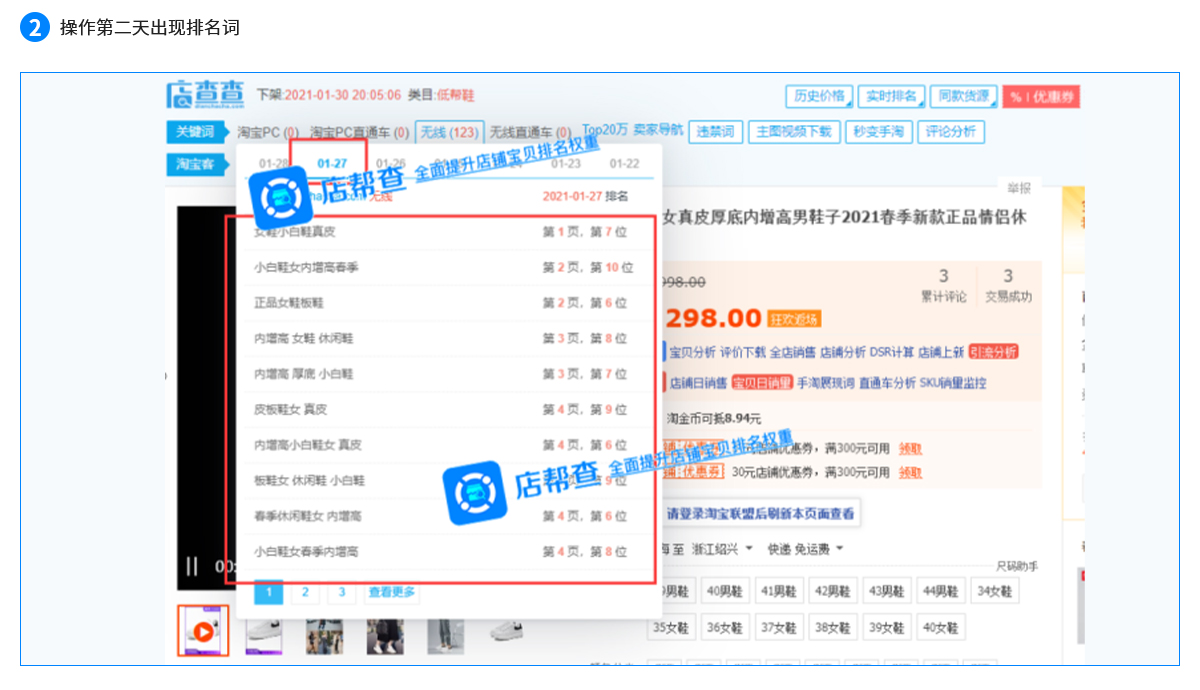The image size is (1200, 690).
Task: Select the video thumbnail with play icon
Action: pyautogui.click(x=203, y=631)
